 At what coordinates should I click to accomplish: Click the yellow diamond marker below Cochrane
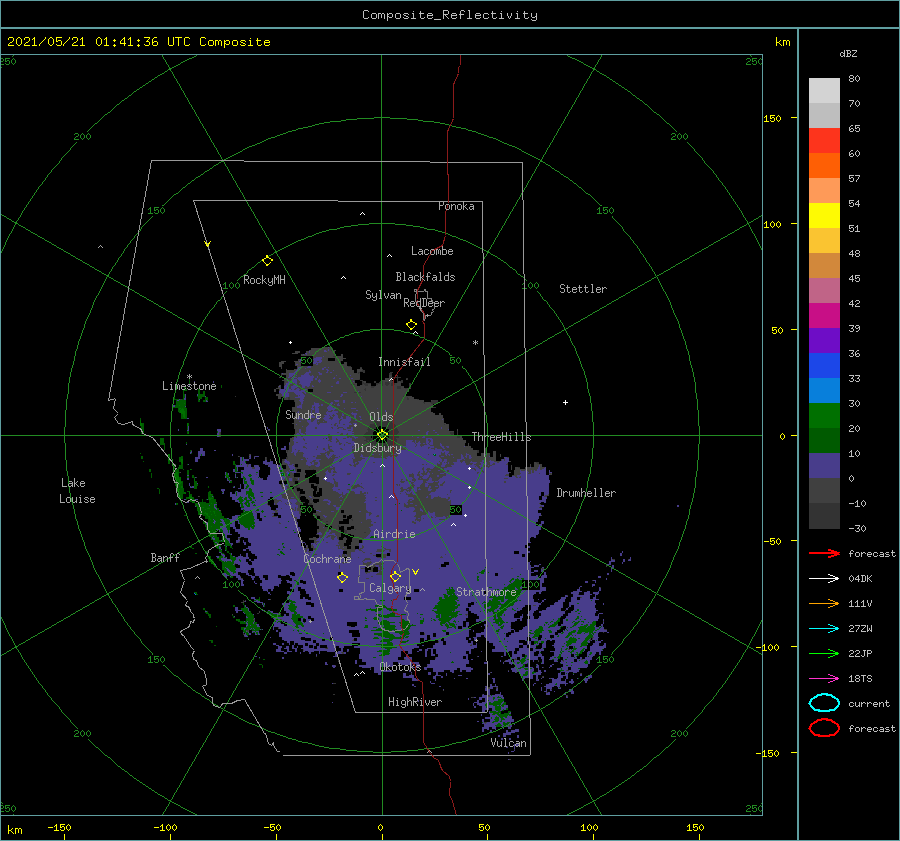[342, 577]
